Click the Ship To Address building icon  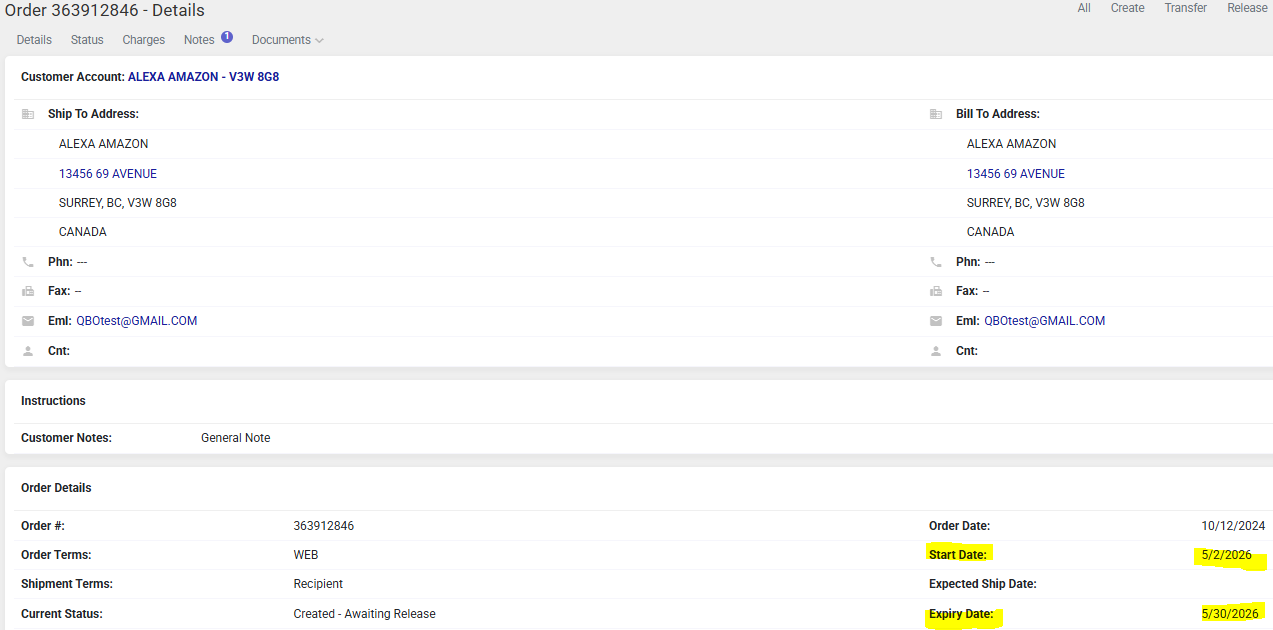click(x=28, y=114)
